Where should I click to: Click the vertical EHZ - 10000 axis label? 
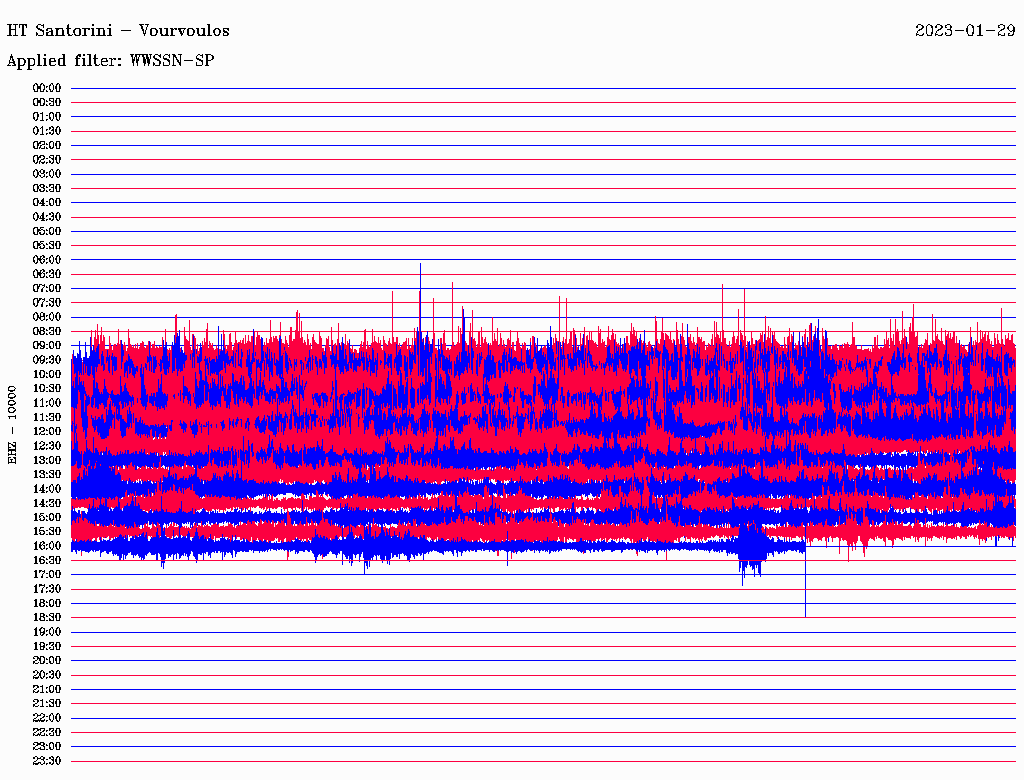click(13, 424)
